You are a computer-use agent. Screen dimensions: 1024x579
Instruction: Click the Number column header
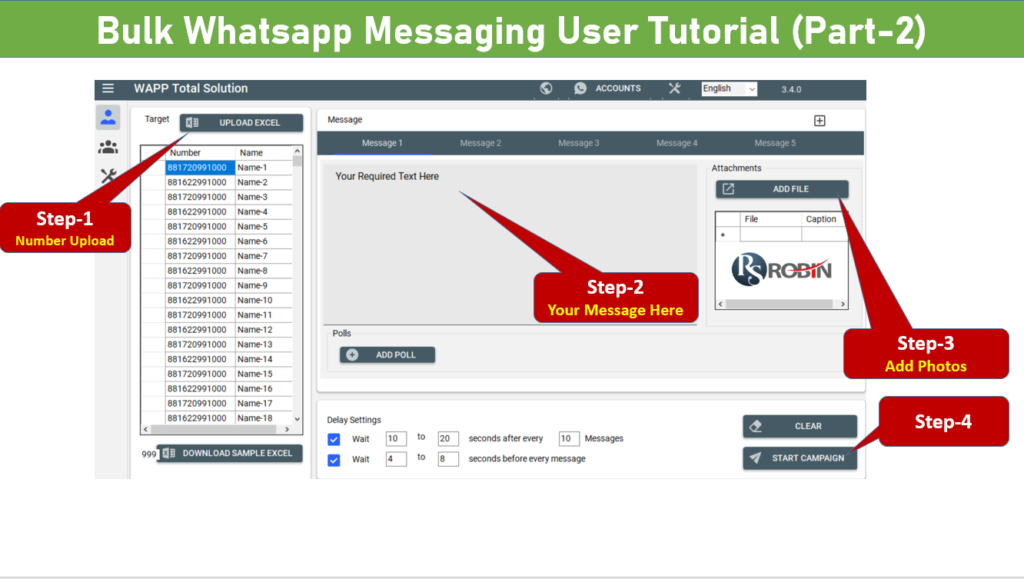200,153
